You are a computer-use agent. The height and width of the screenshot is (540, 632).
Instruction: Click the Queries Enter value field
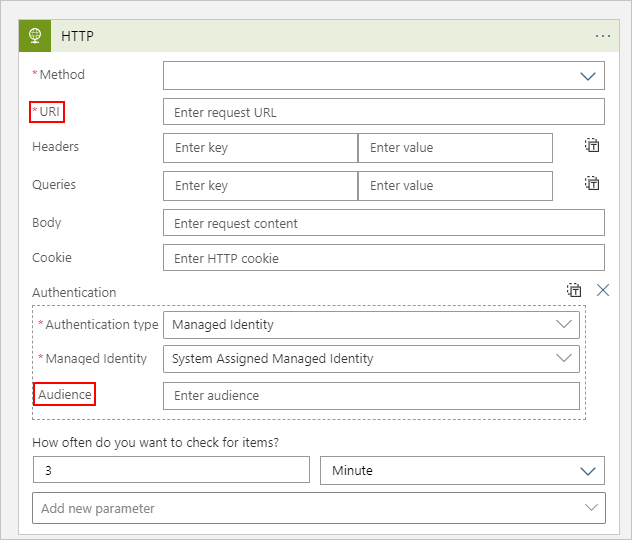tap(455, 186)
